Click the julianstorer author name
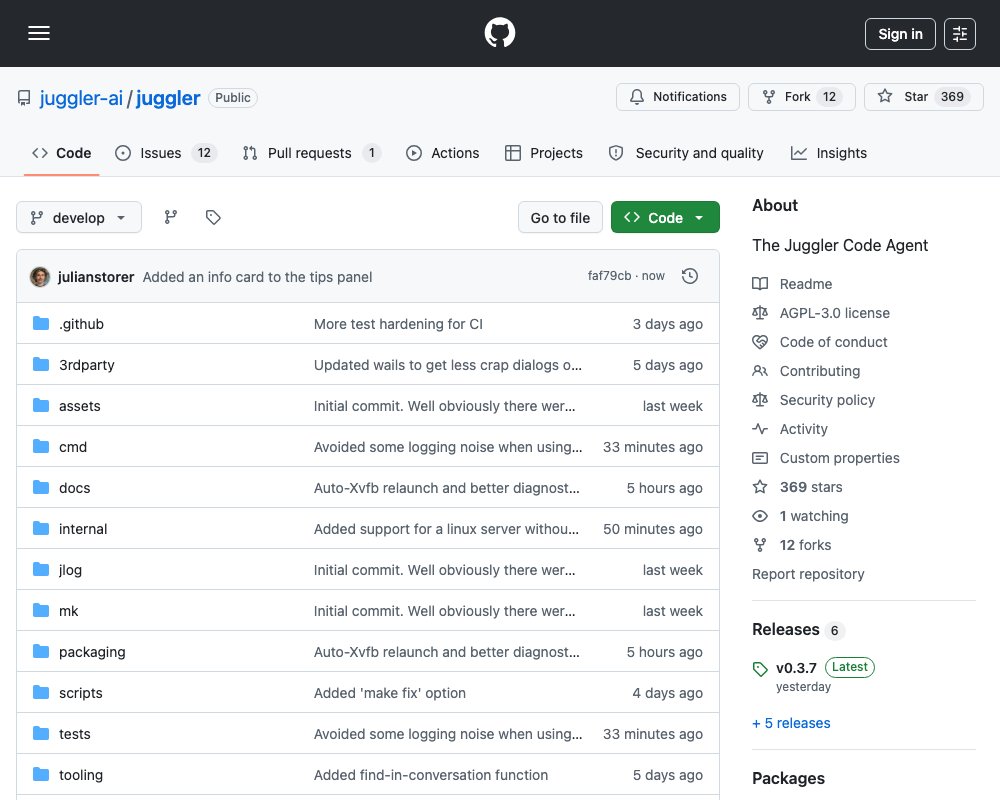 96,277
